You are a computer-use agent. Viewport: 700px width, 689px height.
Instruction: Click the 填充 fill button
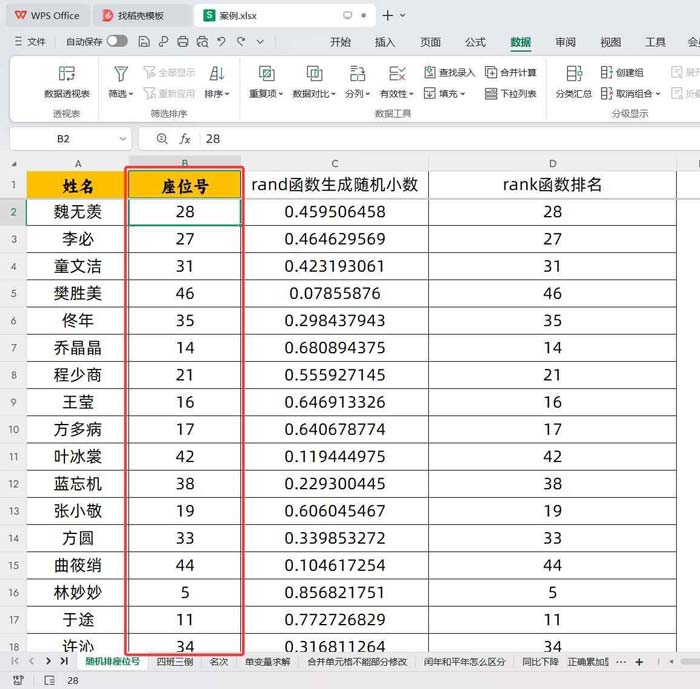pyautogui.click(x=444, y=93)
